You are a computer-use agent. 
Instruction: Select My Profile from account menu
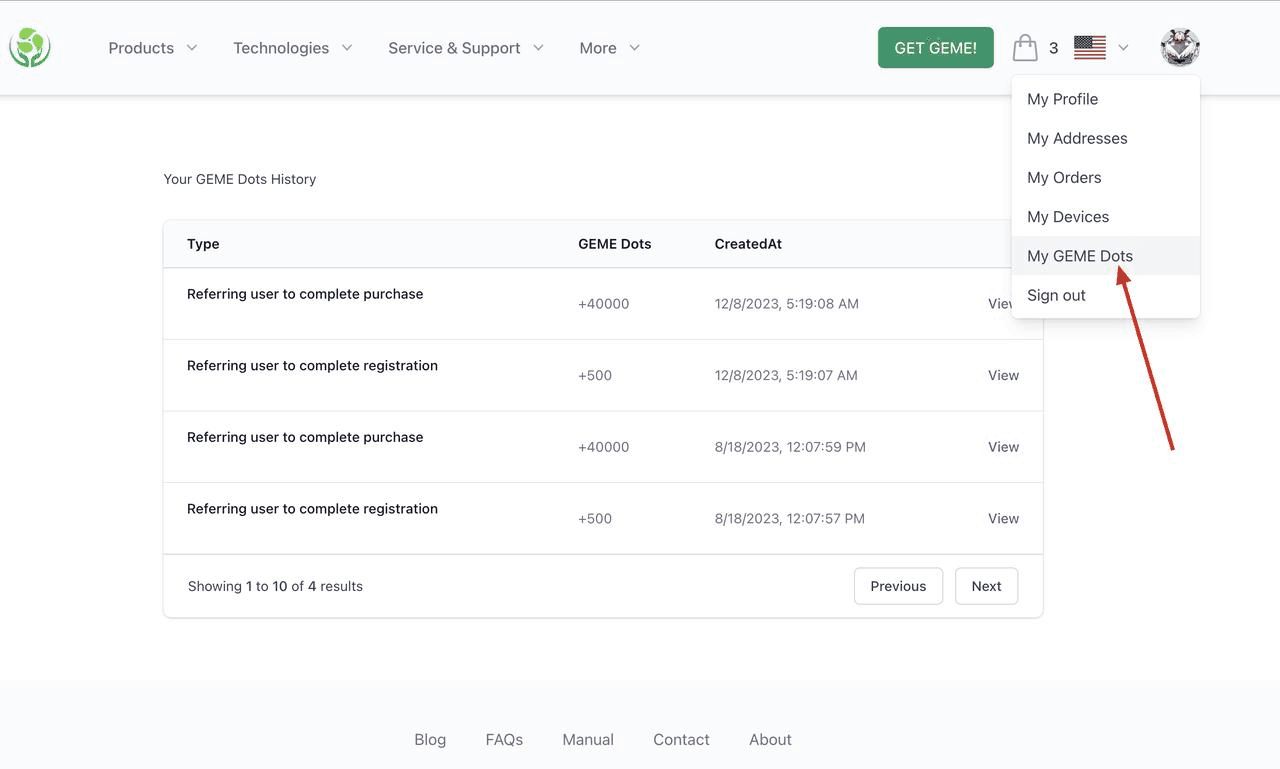(x=1062, y=99)
